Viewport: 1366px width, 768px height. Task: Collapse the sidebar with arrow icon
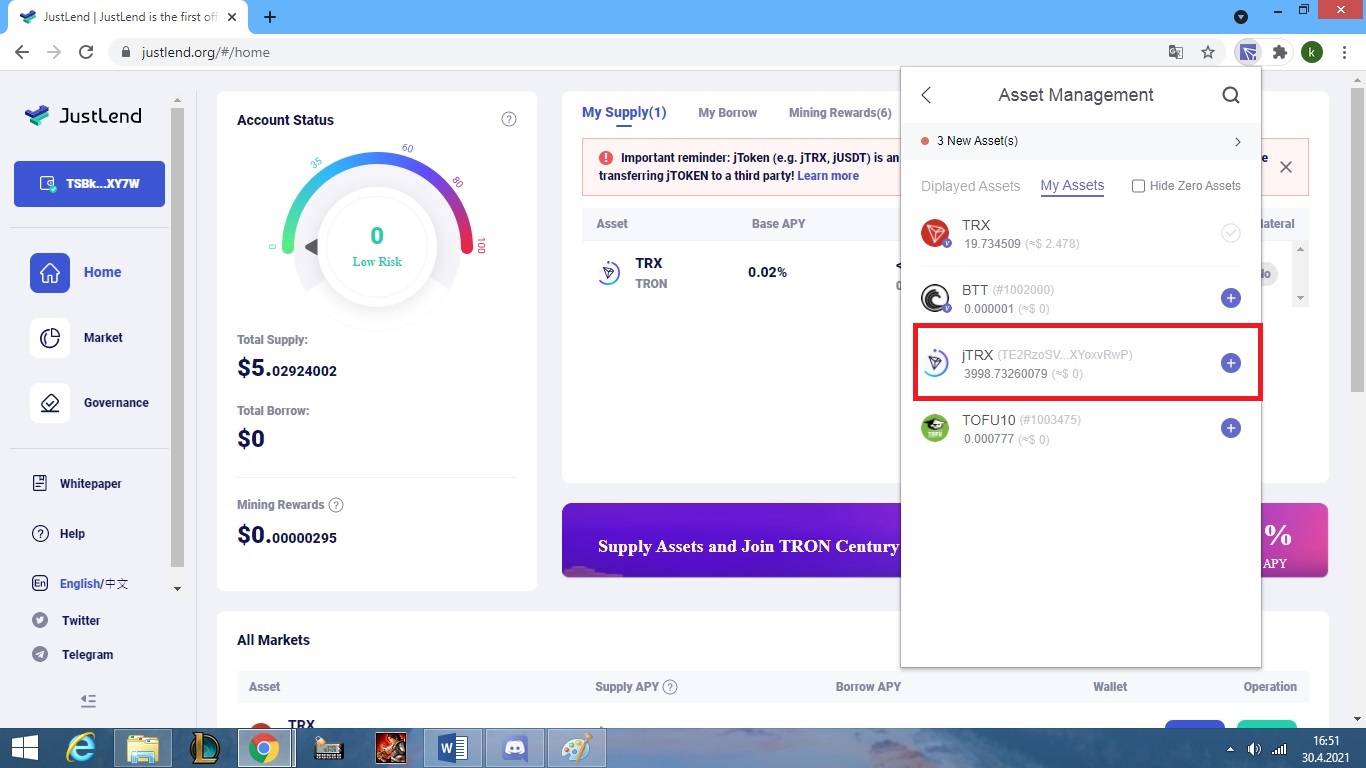click(x=88, y=701)
